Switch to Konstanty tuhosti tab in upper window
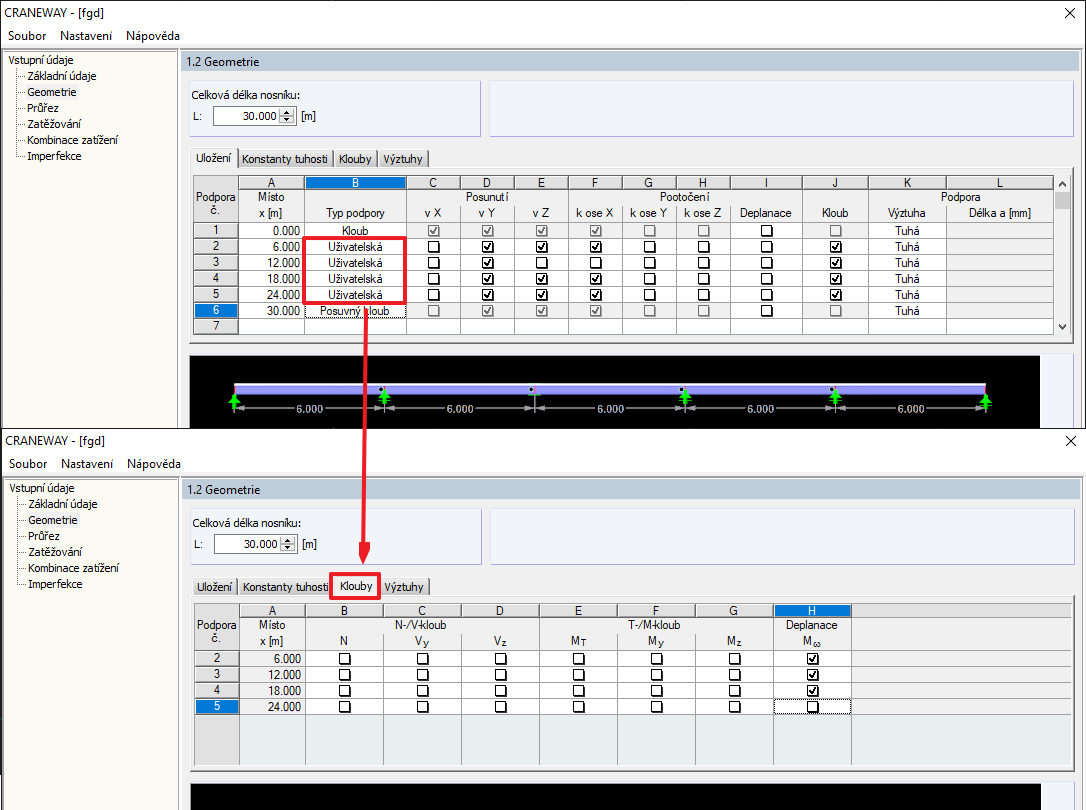The width and height of the screenshot is (1086, 810). [x=285, y=159]
